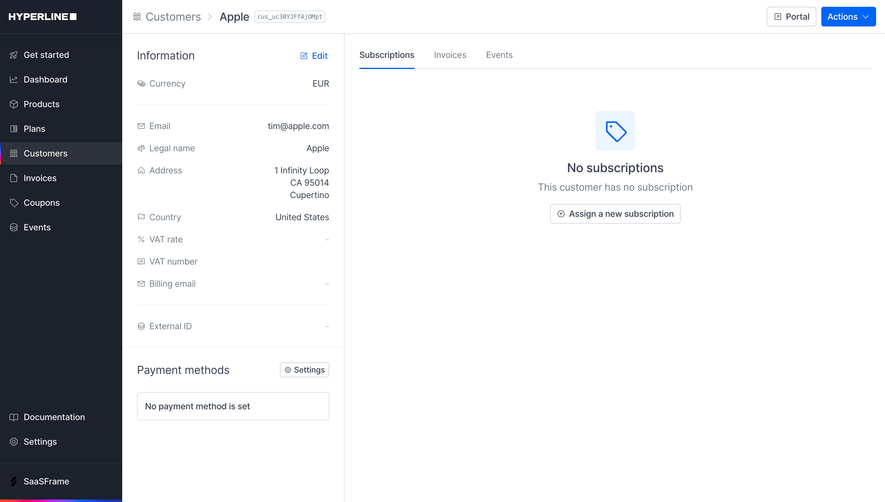Screen dimensions: 885x502
Task: Click the Documentation book icon
Action: 14,417
